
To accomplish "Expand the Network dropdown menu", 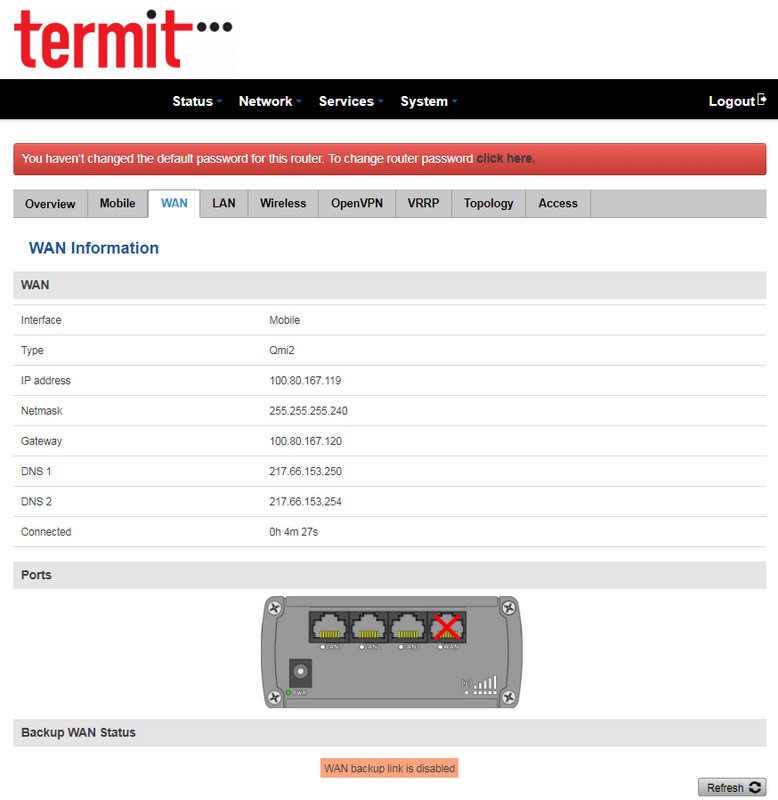I will pos(270,101).
